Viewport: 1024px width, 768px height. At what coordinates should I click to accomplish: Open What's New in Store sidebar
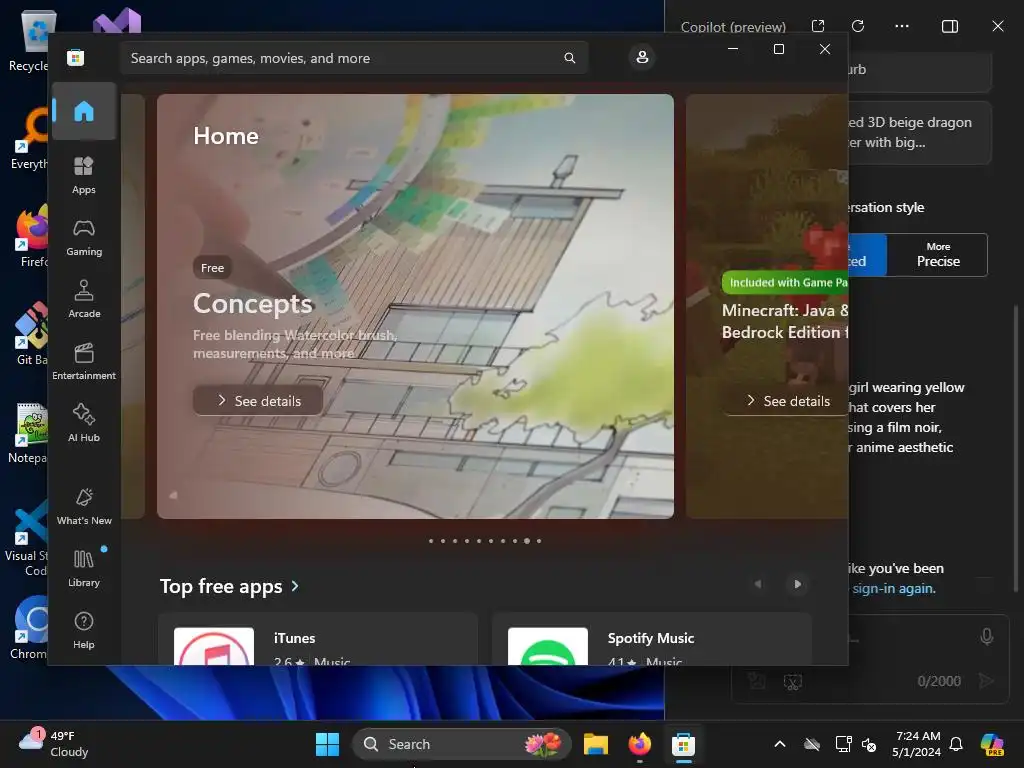pos(84,506)
